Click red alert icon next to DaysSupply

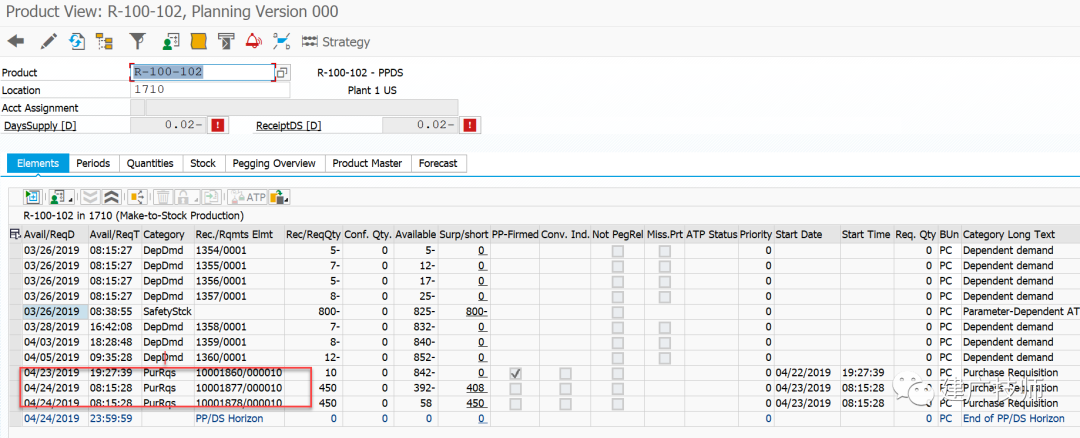coord(218,125)
